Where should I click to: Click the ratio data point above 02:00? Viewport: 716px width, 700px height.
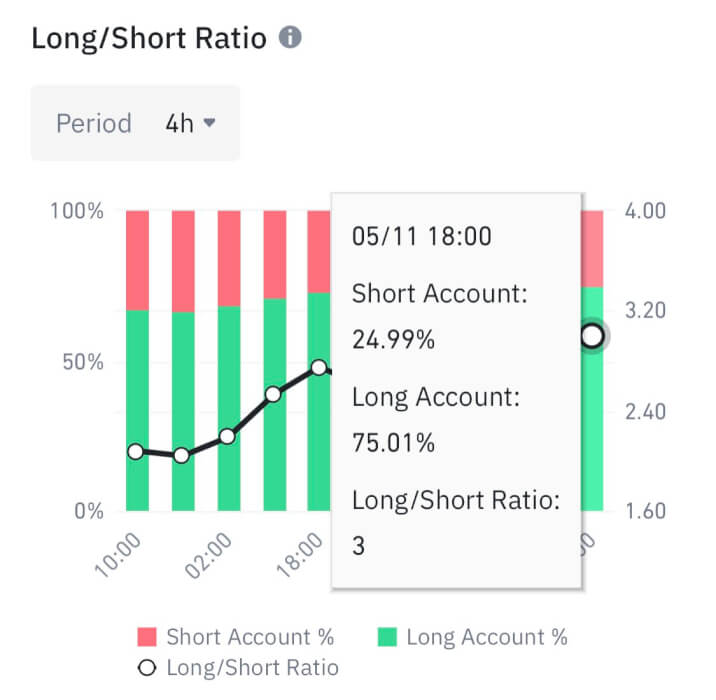pos(228,436)
